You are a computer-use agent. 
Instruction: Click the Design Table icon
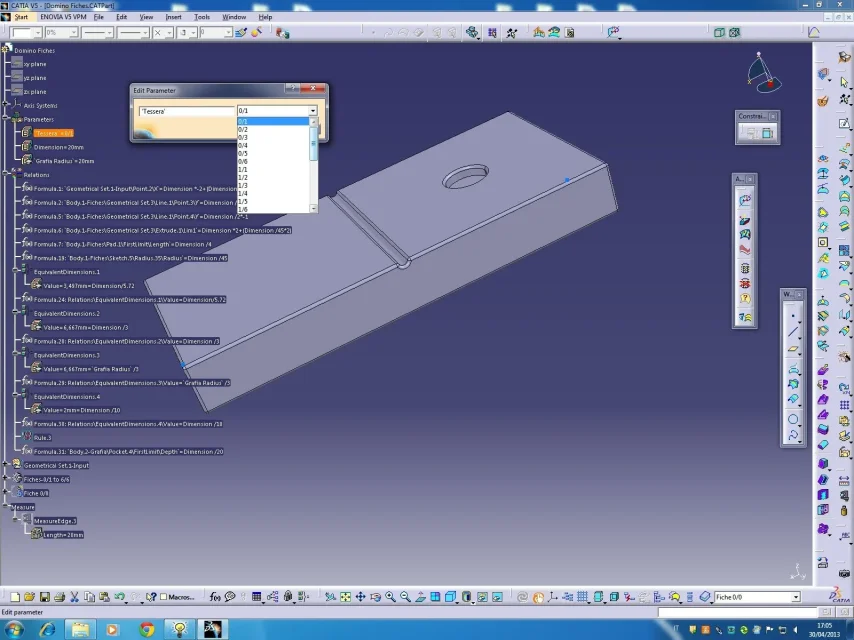[257, 597]
